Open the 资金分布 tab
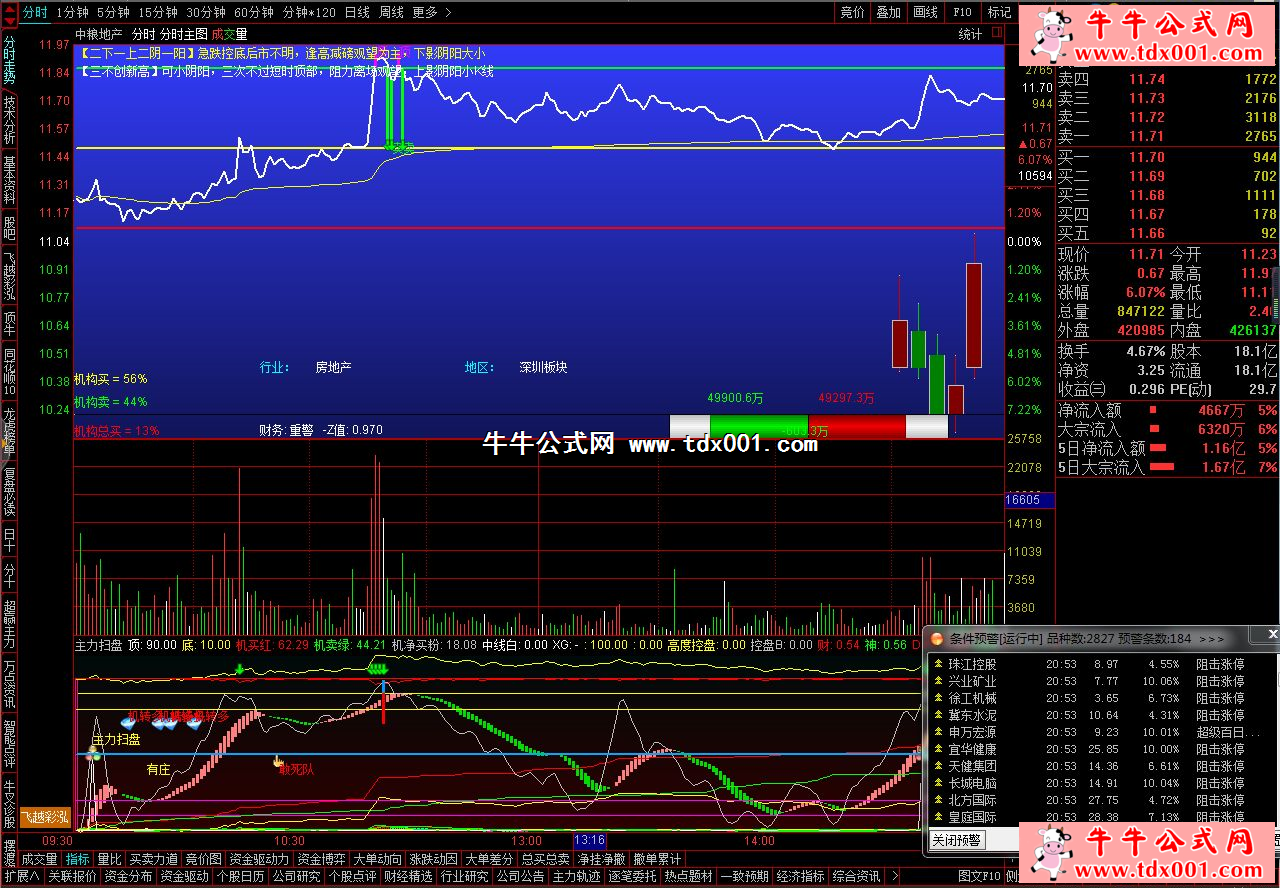 pos(129,877)
